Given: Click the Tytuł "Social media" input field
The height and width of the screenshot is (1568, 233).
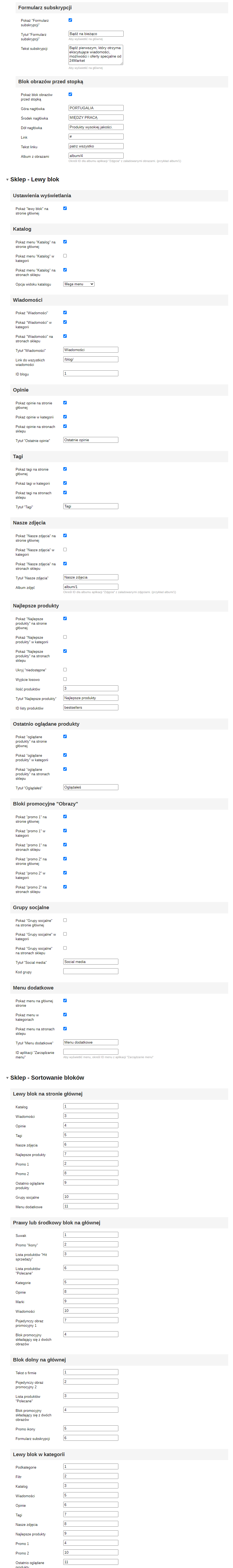Looking at the screenshot, I should (91, 962).
